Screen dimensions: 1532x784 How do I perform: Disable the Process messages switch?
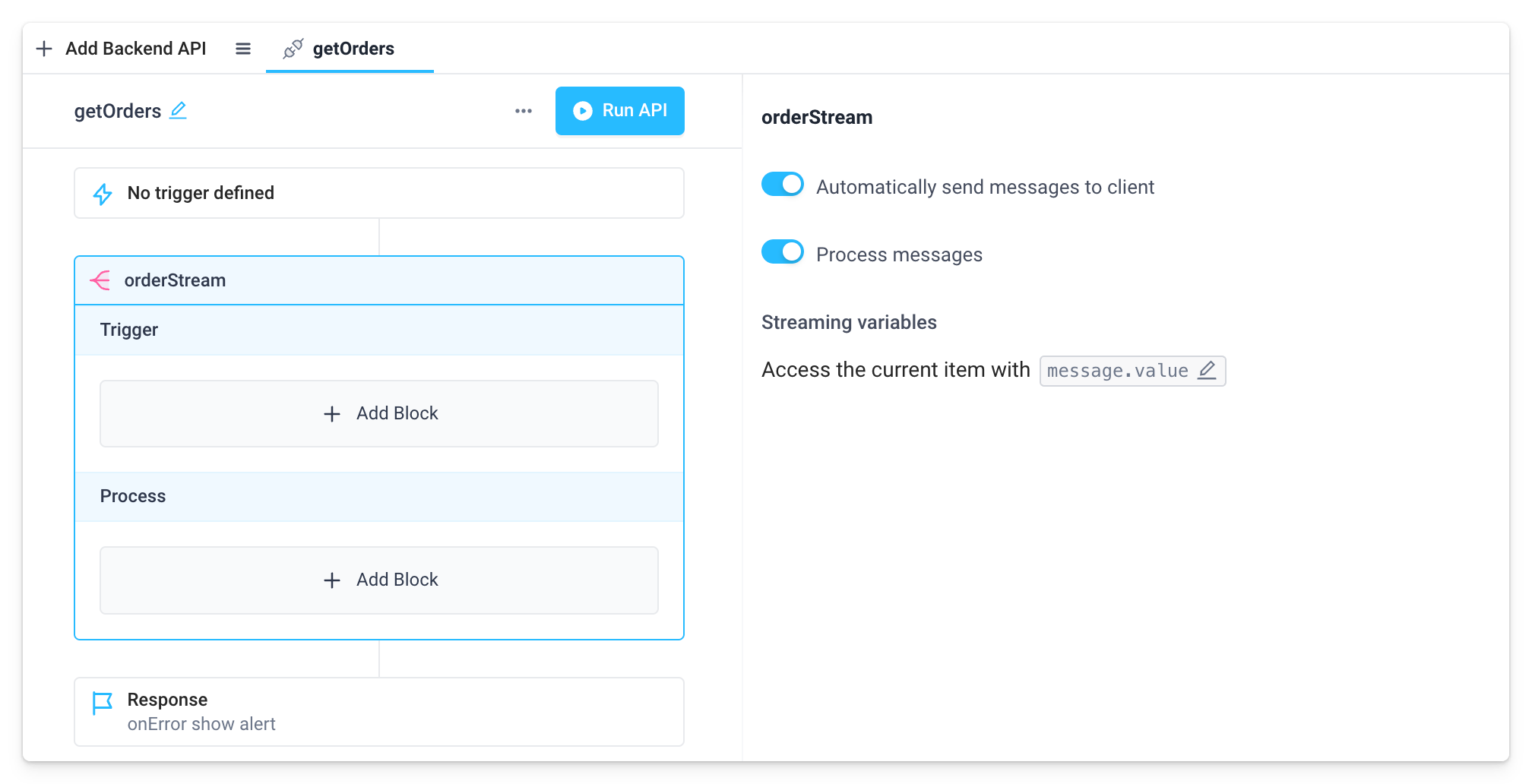782,252
